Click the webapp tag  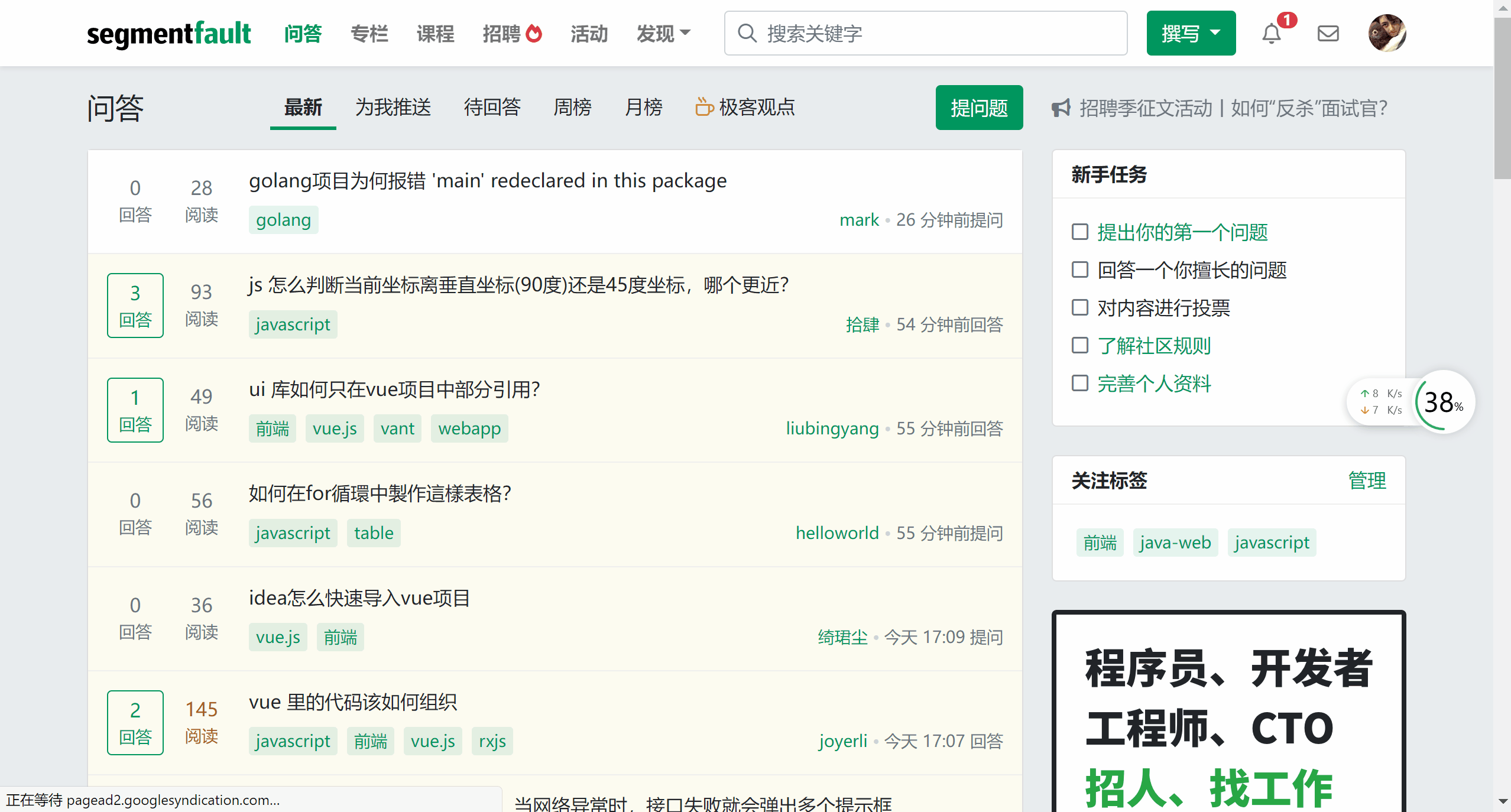point(469,428)
